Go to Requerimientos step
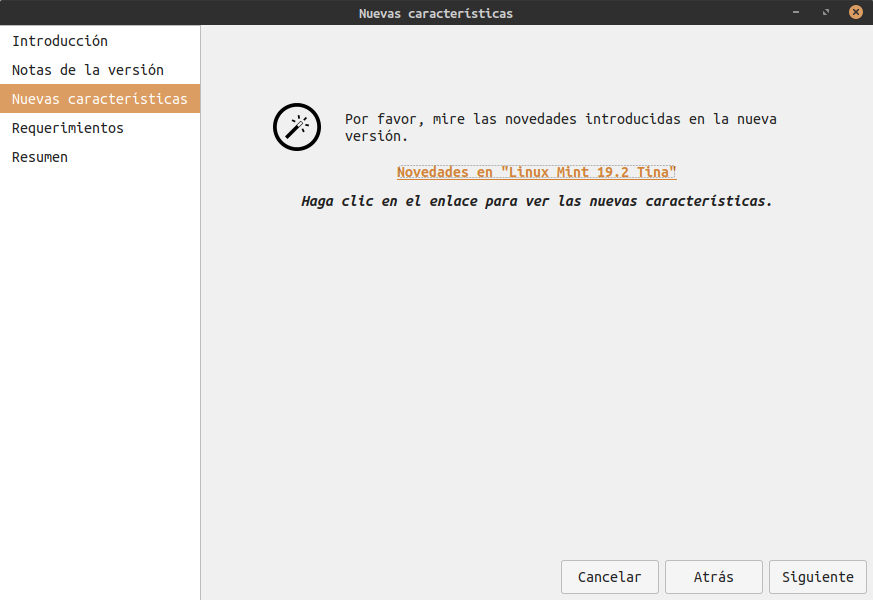Screen dimensions: 873x600 point(100,127)
